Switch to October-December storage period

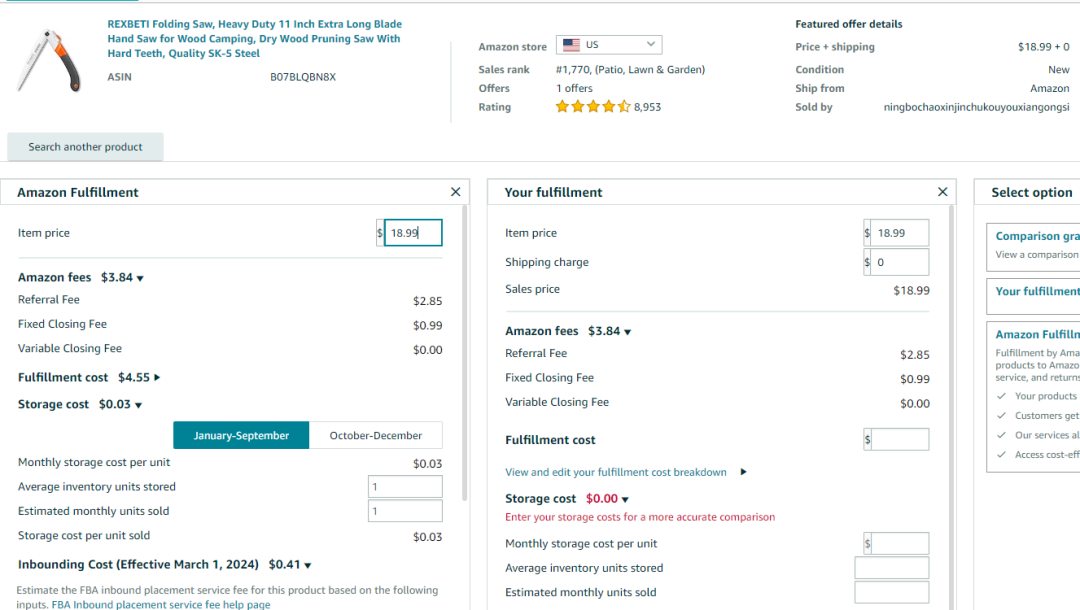click(376, 435)
